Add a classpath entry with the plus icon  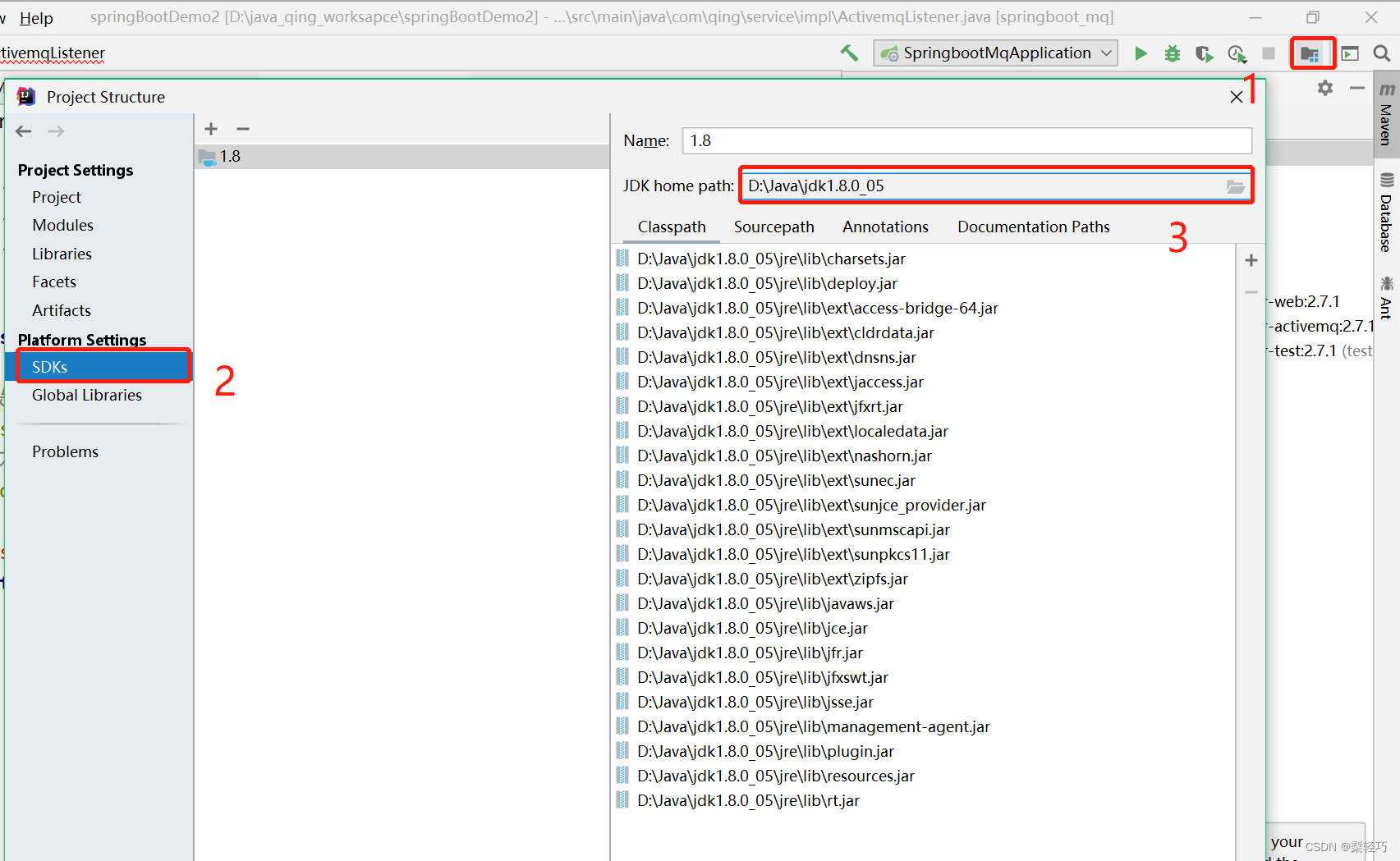(1251, 260)
